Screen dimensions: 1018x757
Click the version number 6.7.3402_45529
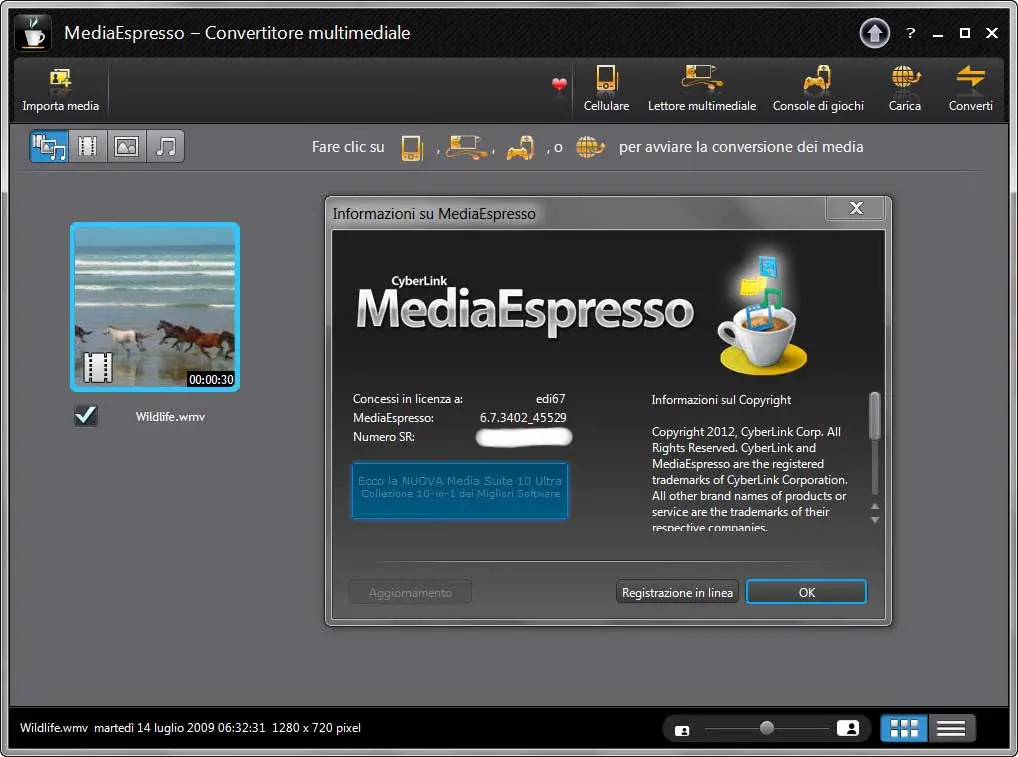523,417
